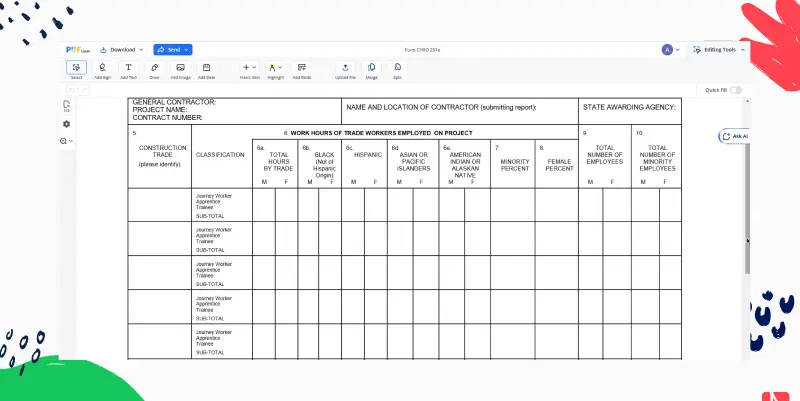The height and width of the screenshot is (401, 800).
Task: Click the MINORITY PERCENT column header
Action: pyautogui.click(x=515, y=165)
